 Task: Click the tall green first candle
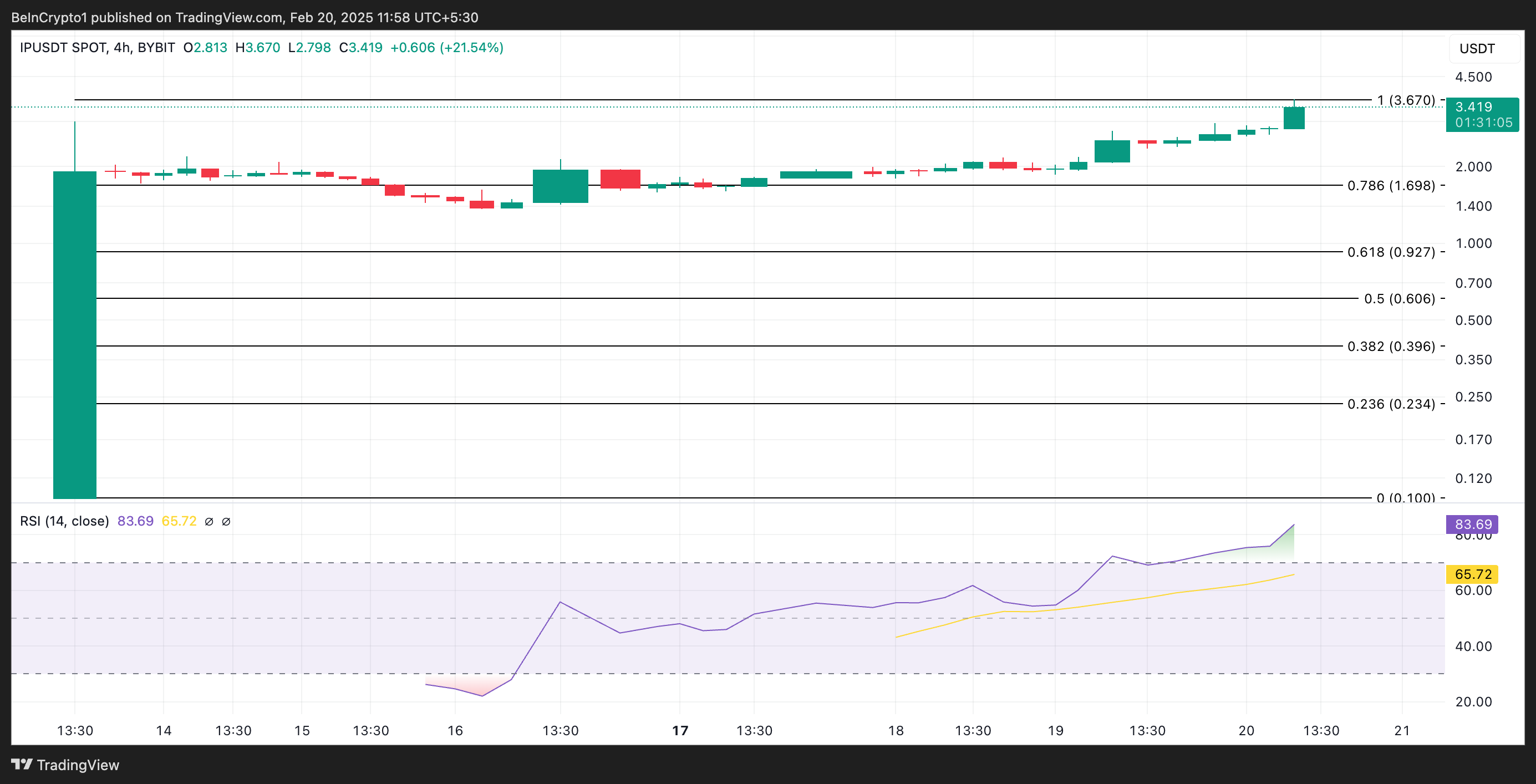point(74,334)
